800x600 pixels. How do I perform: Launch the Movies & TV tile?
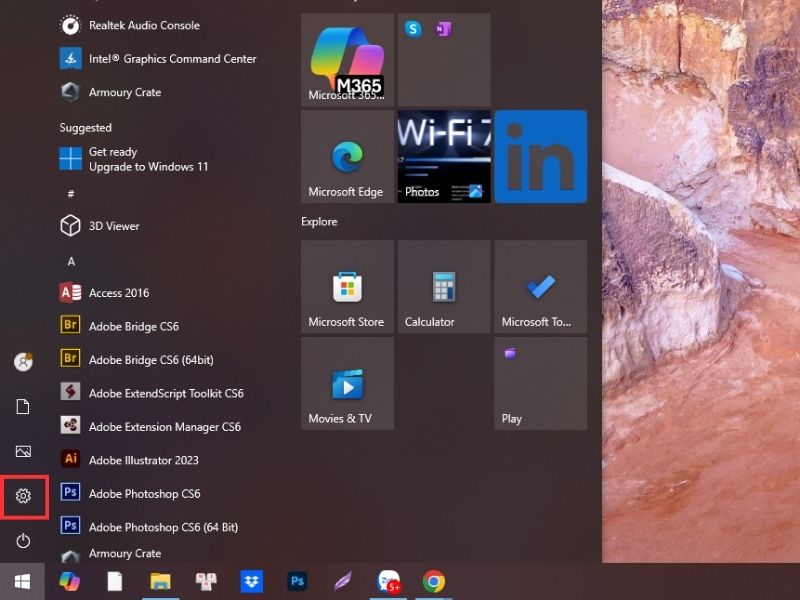(x=346, y=383)
